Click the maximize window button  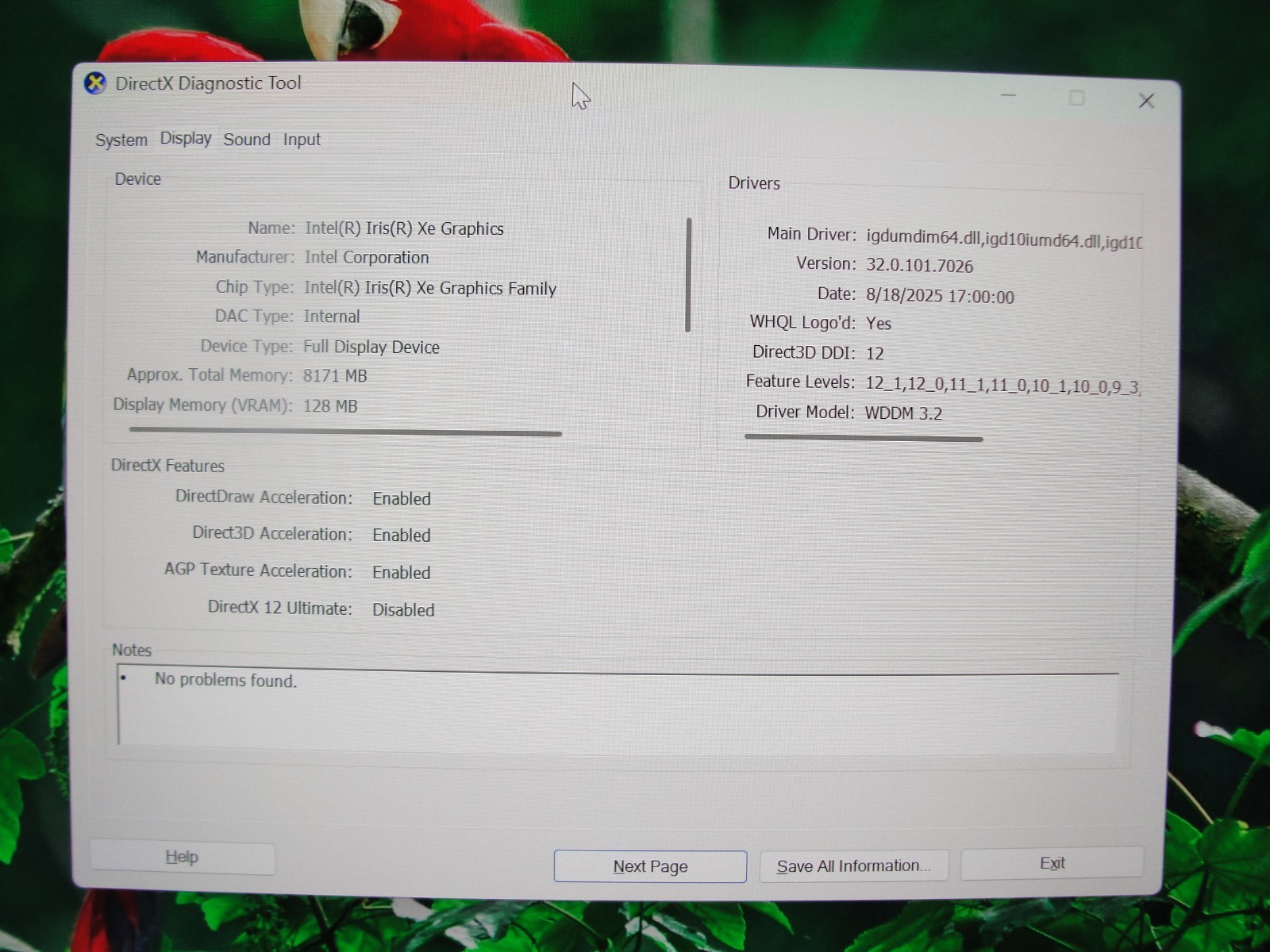1077,98
